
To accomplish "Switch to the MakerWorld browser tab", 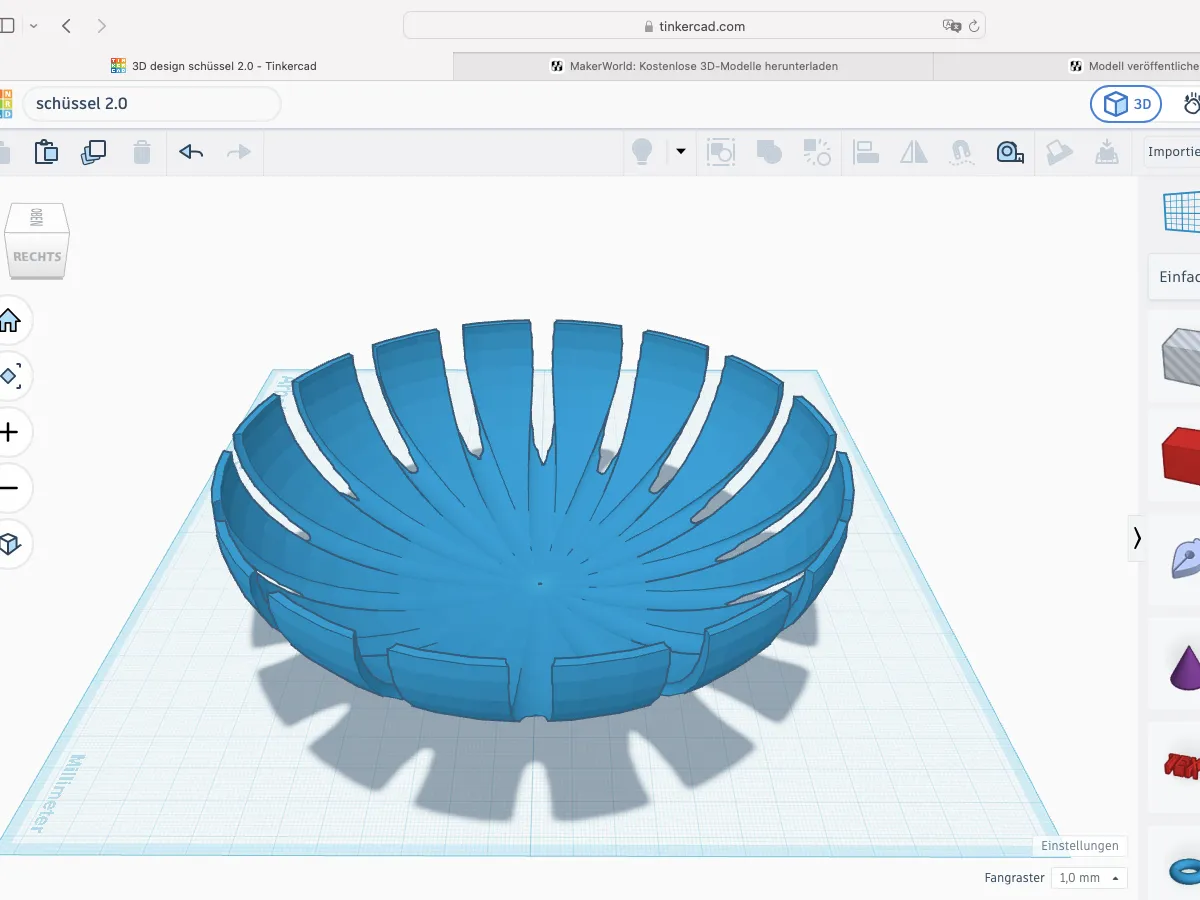I will (693, 66).
